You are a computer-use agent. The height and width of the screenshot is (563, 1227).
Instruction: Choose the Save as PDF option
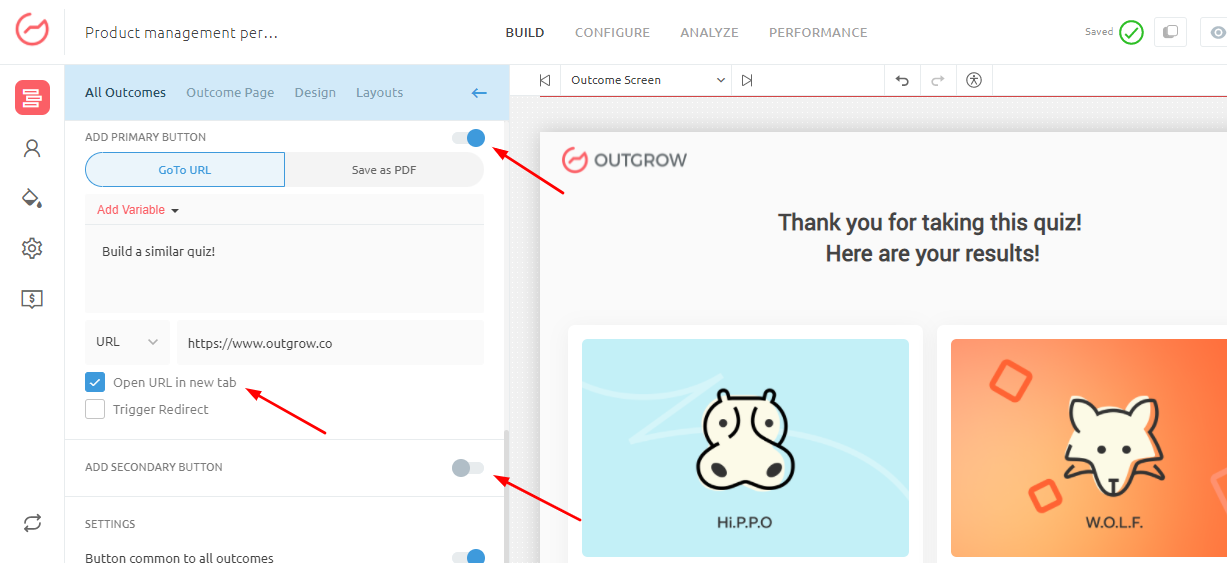coord(384,170)
